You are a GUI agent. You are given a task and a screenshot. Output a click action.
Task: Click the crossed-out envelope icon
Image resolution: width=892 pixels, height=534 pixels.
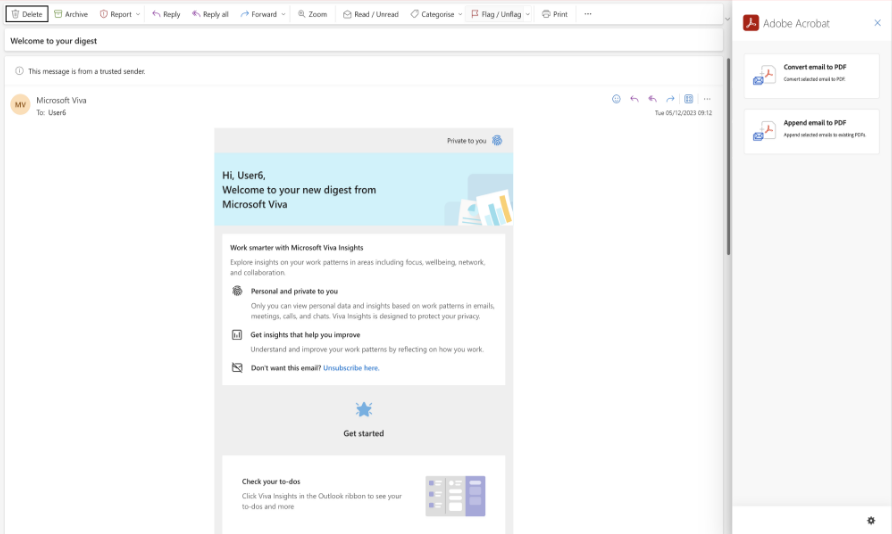pyautogui.click(x=237, y=368)
